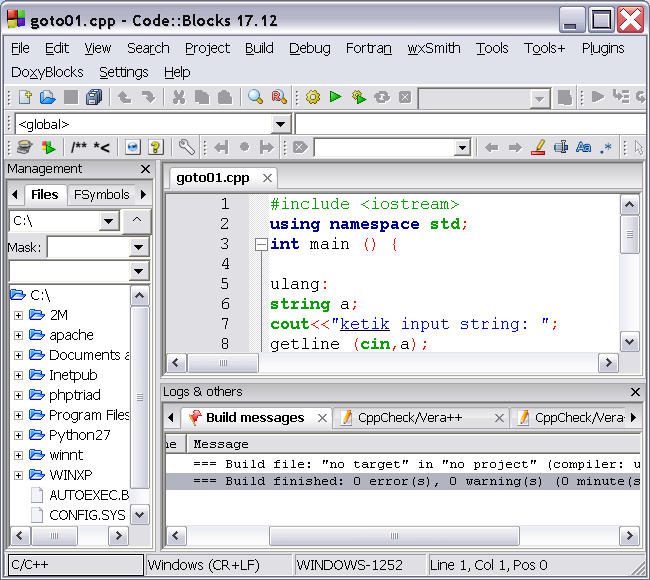Click the Replace icon

coord(279,97)
